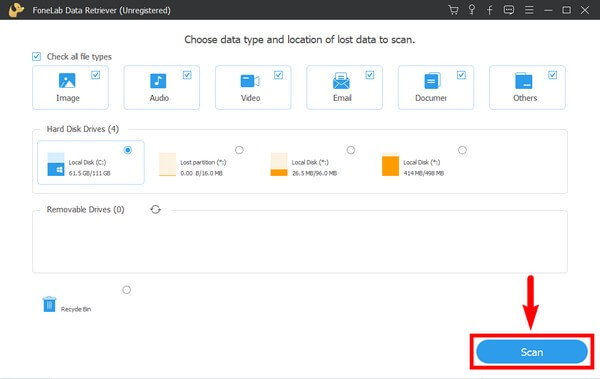Open the Facebook share icon
600x379 pixels.
coord(490,10)
